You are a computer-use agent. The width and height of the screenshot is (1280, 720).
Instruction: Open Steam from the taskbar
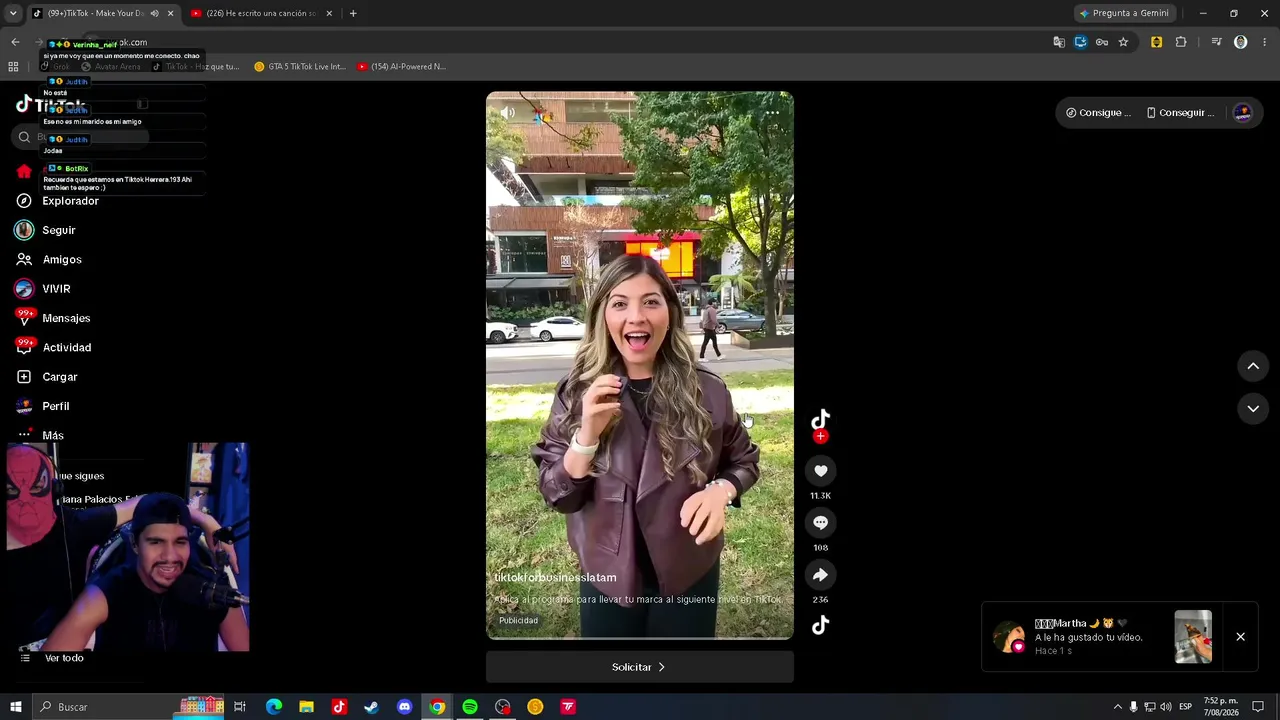[x=371, y=707]
